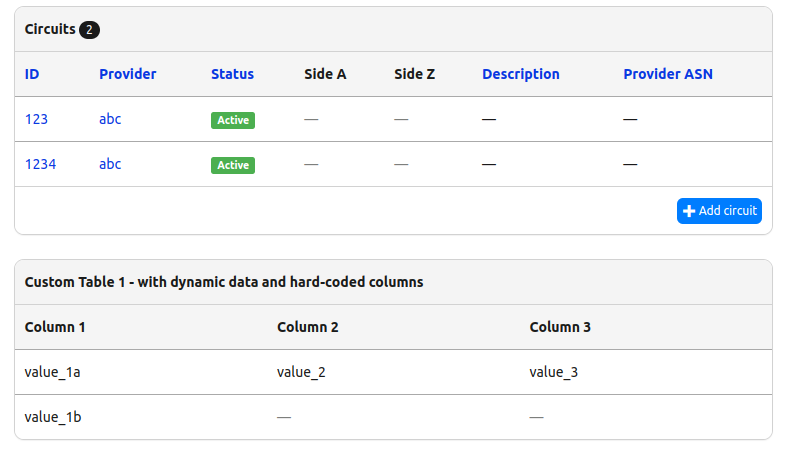Screen dimensions: 786x454
Task: Open provider abc in circuit 123 row
Action: (x=110, y=119)
